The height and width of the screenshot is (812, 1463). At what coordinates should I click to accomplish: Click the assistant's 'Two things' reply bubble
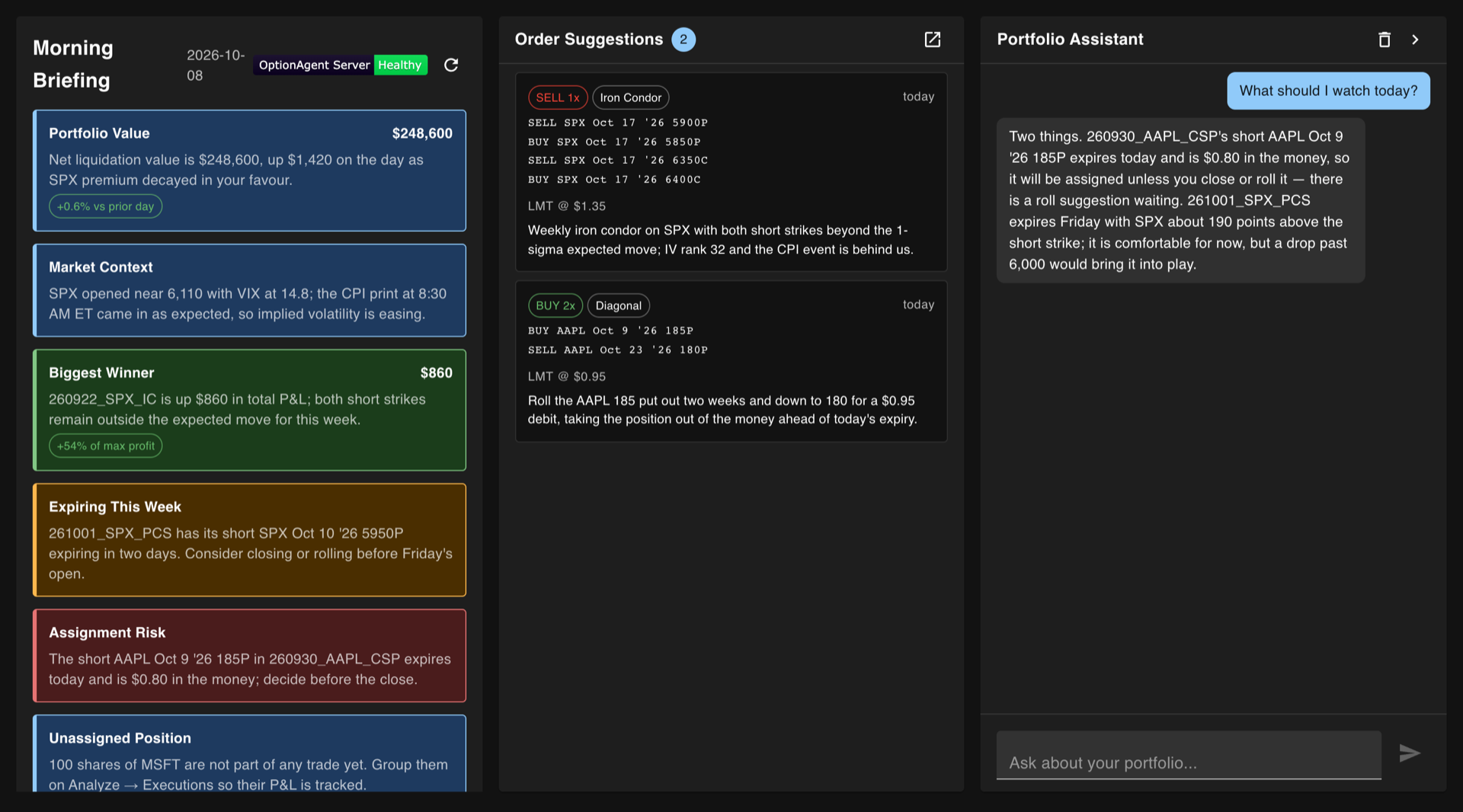pyautogui.click(x=1180, y=200)
